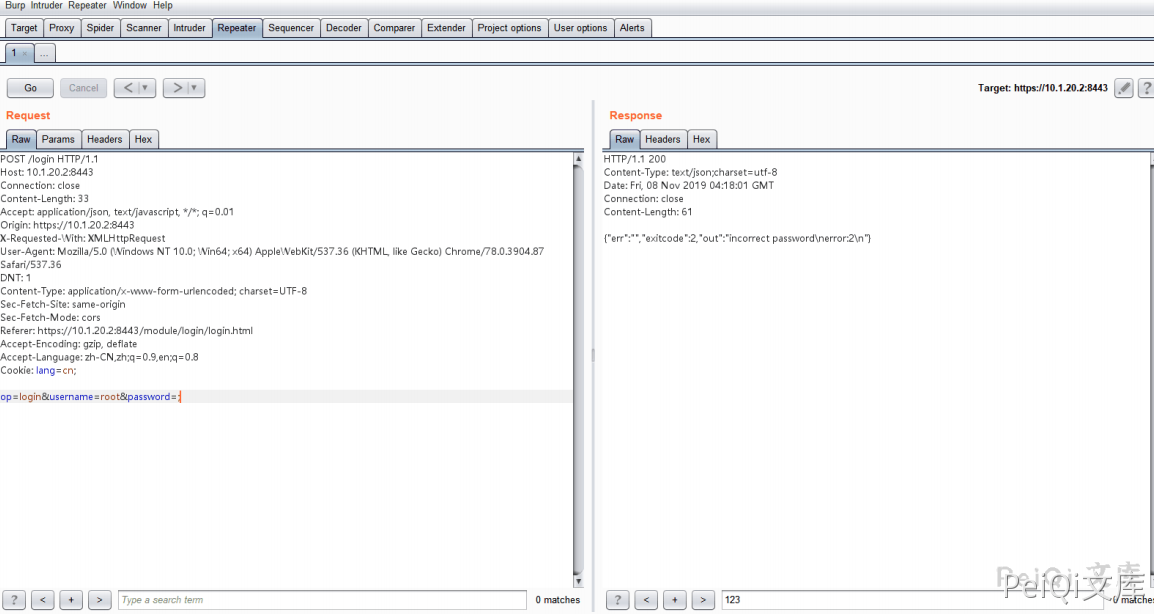The width and height of the screenshot is (1154, 614).
Task: Click the request pane vertical scrollbar
Action: (578, 370)
